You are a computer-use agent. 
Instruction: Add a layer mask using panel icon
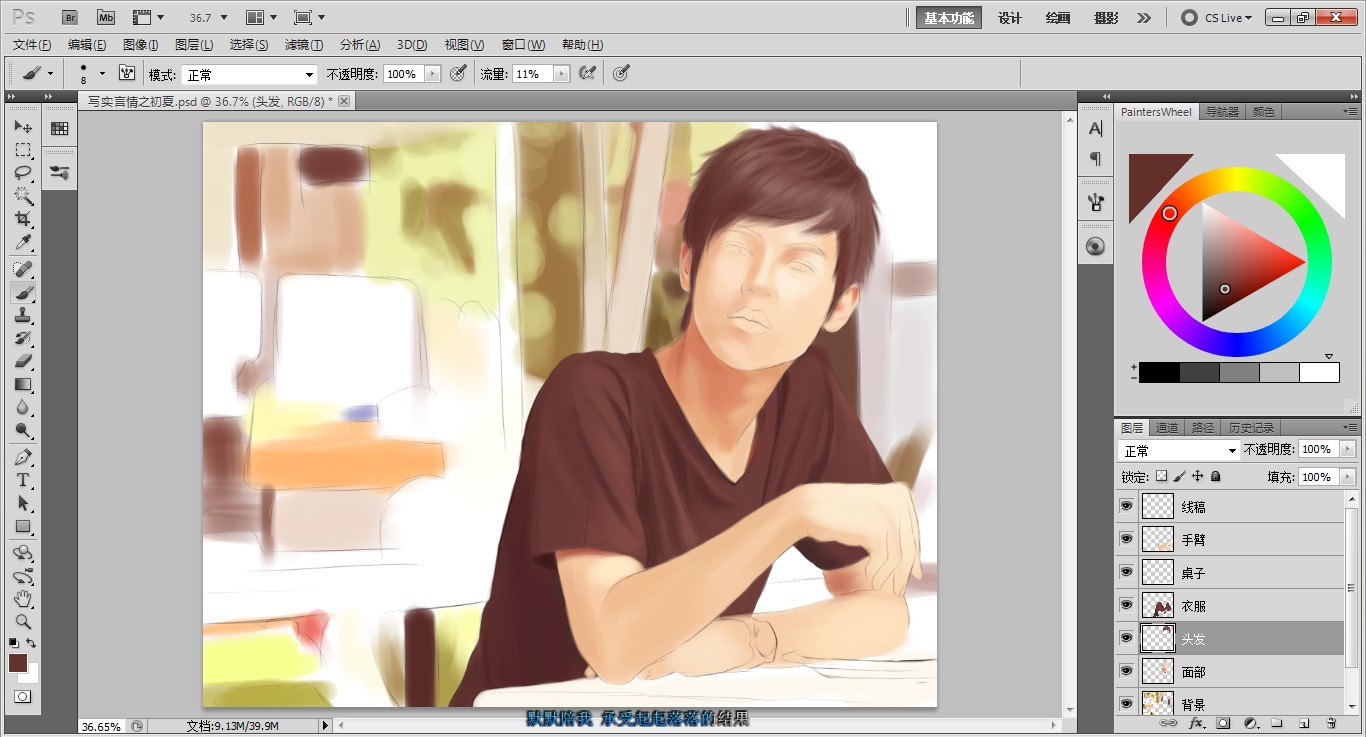pos(1222,722)
